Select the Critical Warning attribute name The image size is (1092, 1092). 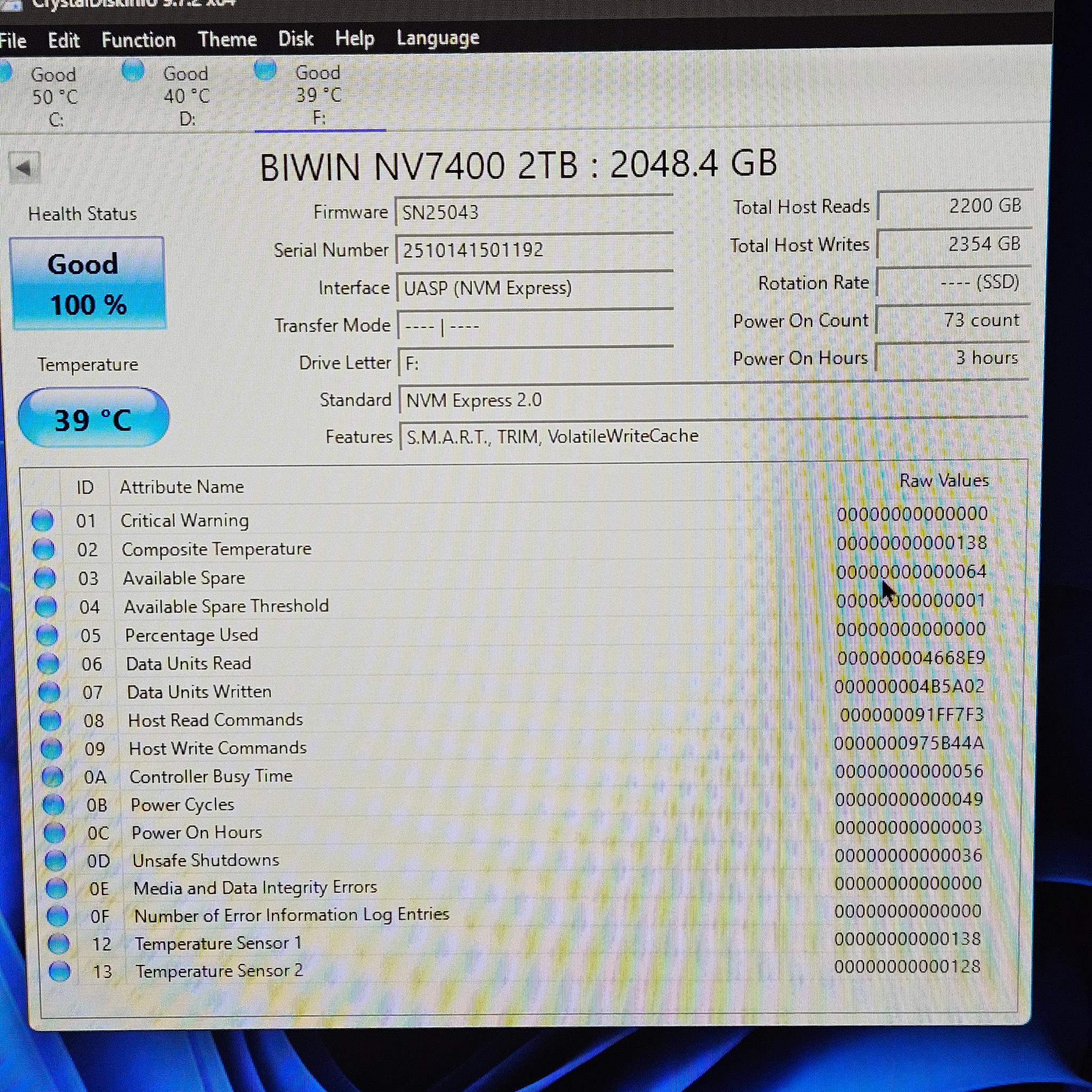[x=184, y=520]
